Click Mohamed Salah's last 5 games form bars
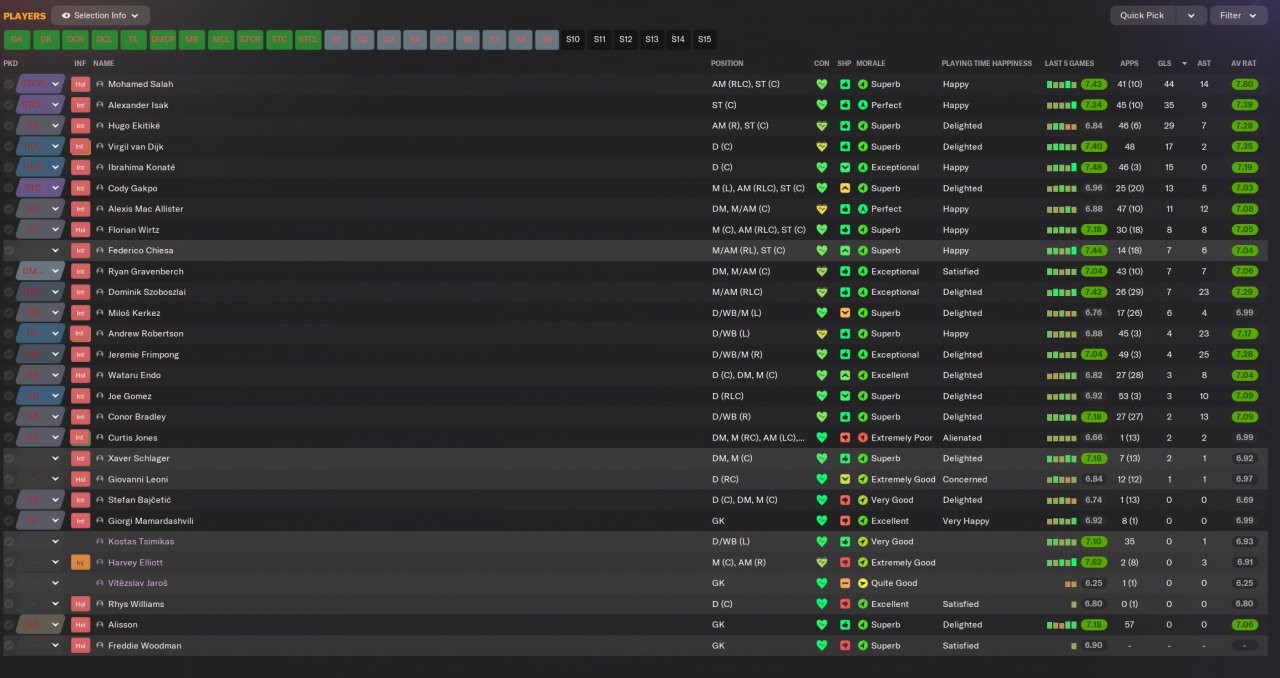 tap(1062, 85)
